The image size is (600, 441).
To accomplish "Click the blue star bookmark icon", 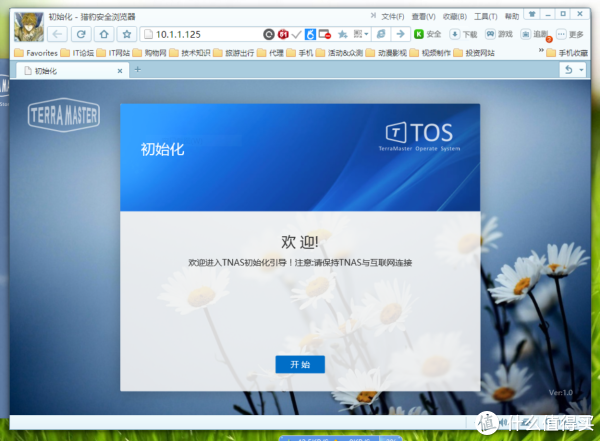I will pyautogui.click(x=342, y=34).
